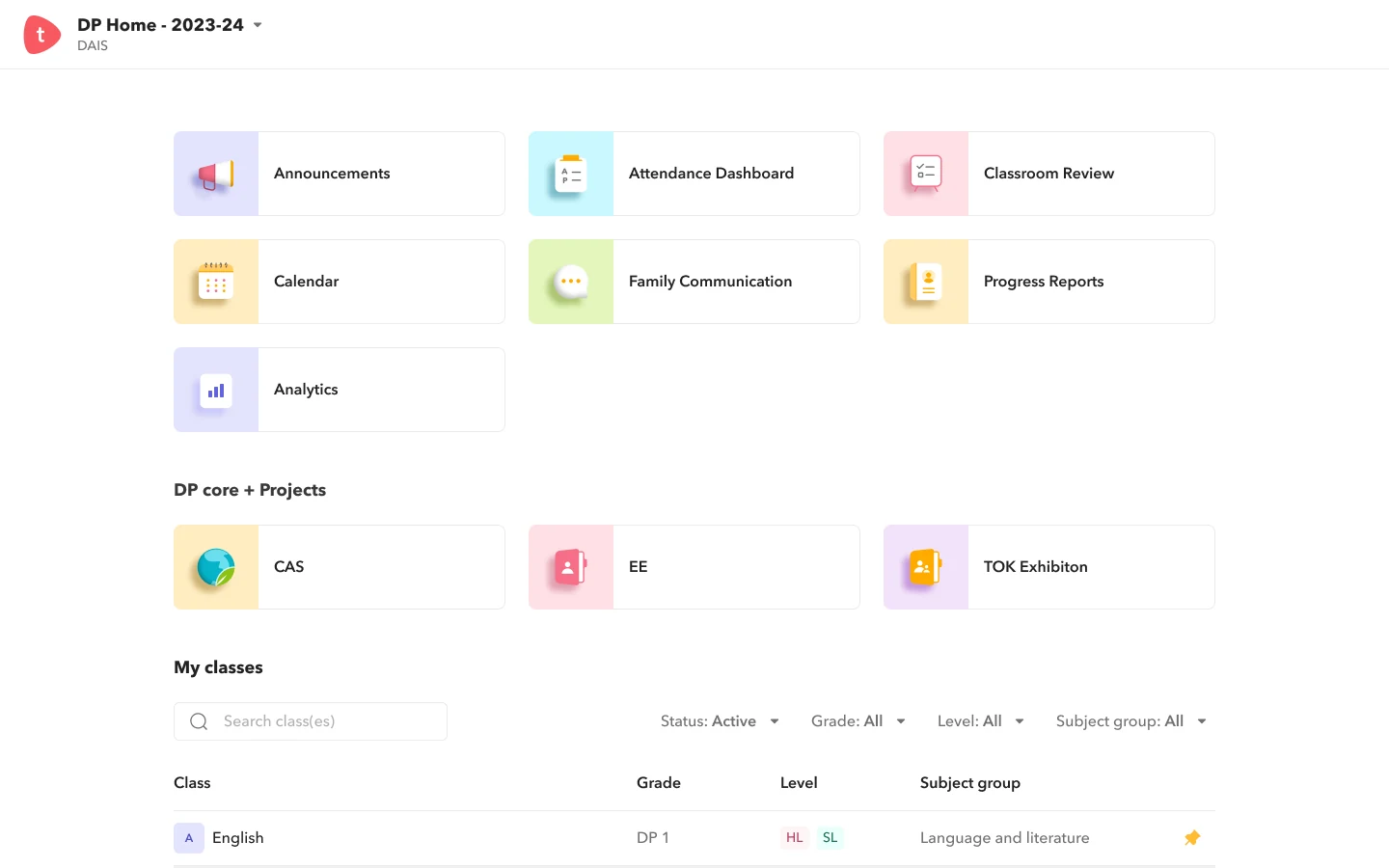Viewport: 1389px width, 868px height.
Task: Click the Classroom Review checklist icon
Action: [x=926, y=174]
